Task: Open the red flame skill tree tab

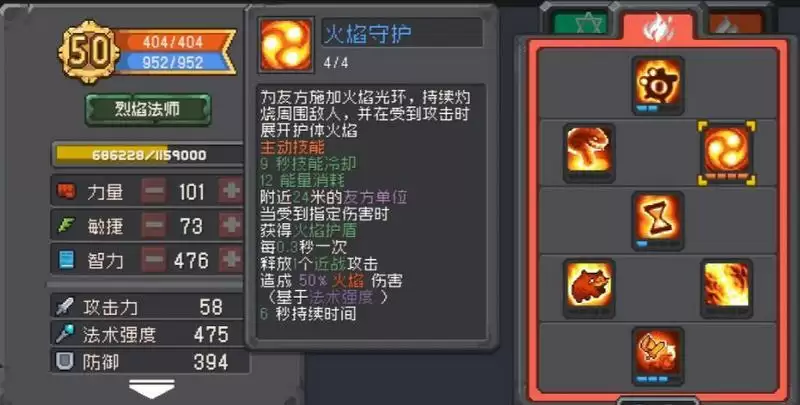Action: click(658, 27)
